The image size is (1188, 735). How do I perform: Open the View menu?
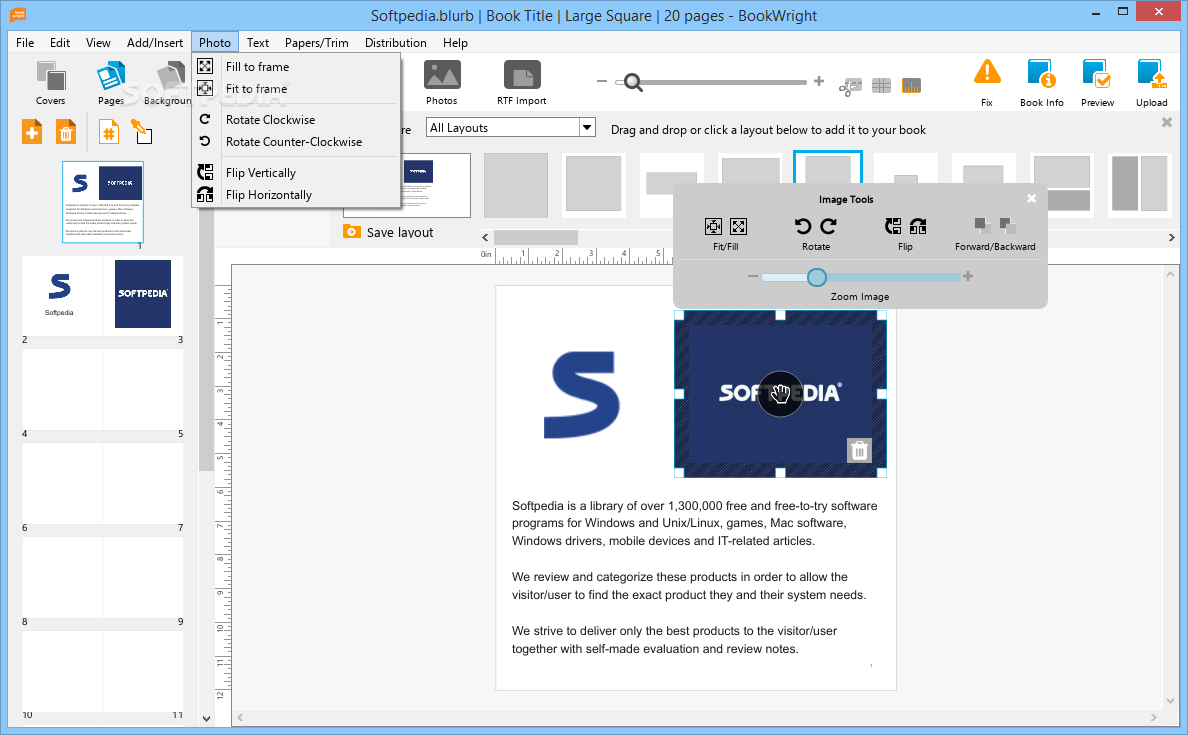pyautogui.click(x=98, y=42)
